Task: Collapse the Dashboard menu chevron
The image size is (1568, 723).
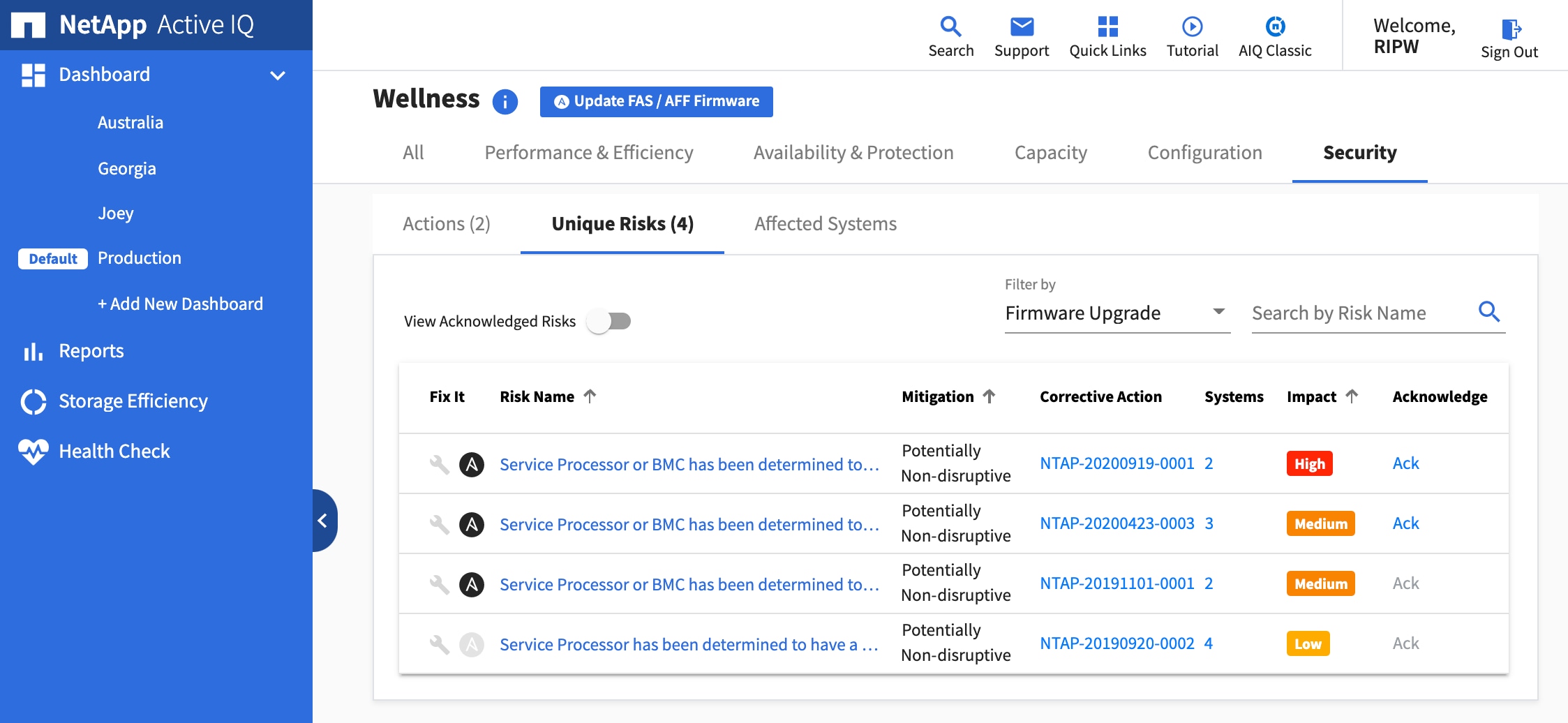Action: point(278,75)
